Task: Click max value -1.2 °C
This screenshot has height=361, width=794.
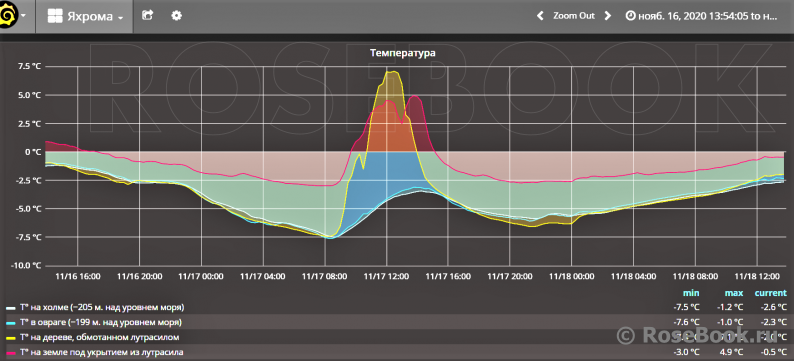Action: [730, 307]
